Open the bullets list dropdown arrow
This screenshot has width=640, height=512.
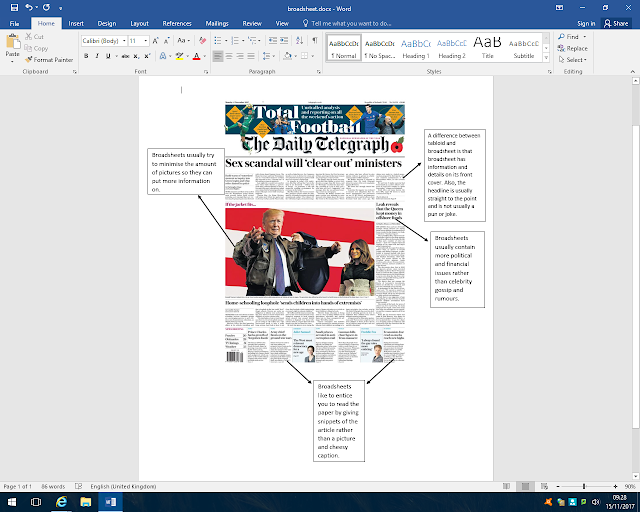tap(226, 41)
